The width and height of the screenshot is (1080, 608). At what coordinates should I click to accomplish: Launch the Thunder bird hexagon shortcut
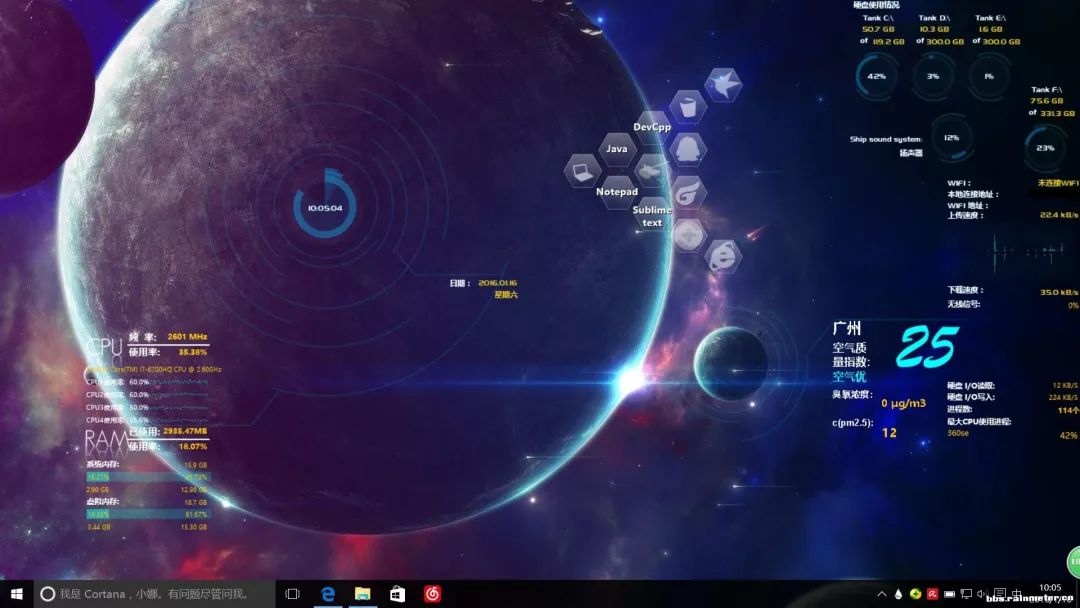[723, 85]
